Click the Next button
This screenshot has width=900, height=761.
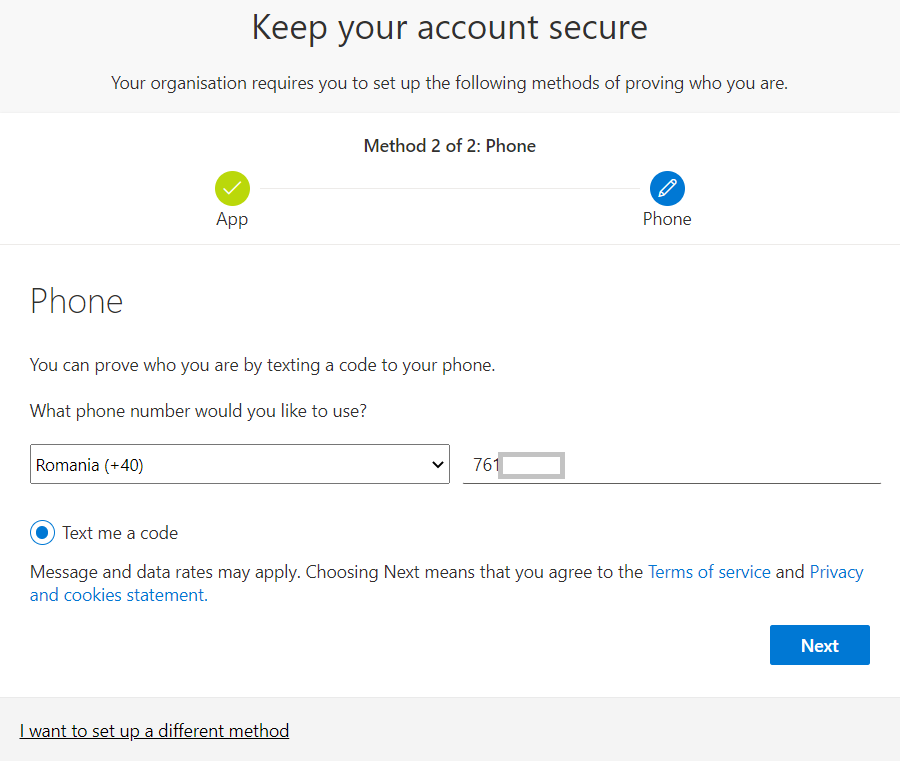point(820,645)
